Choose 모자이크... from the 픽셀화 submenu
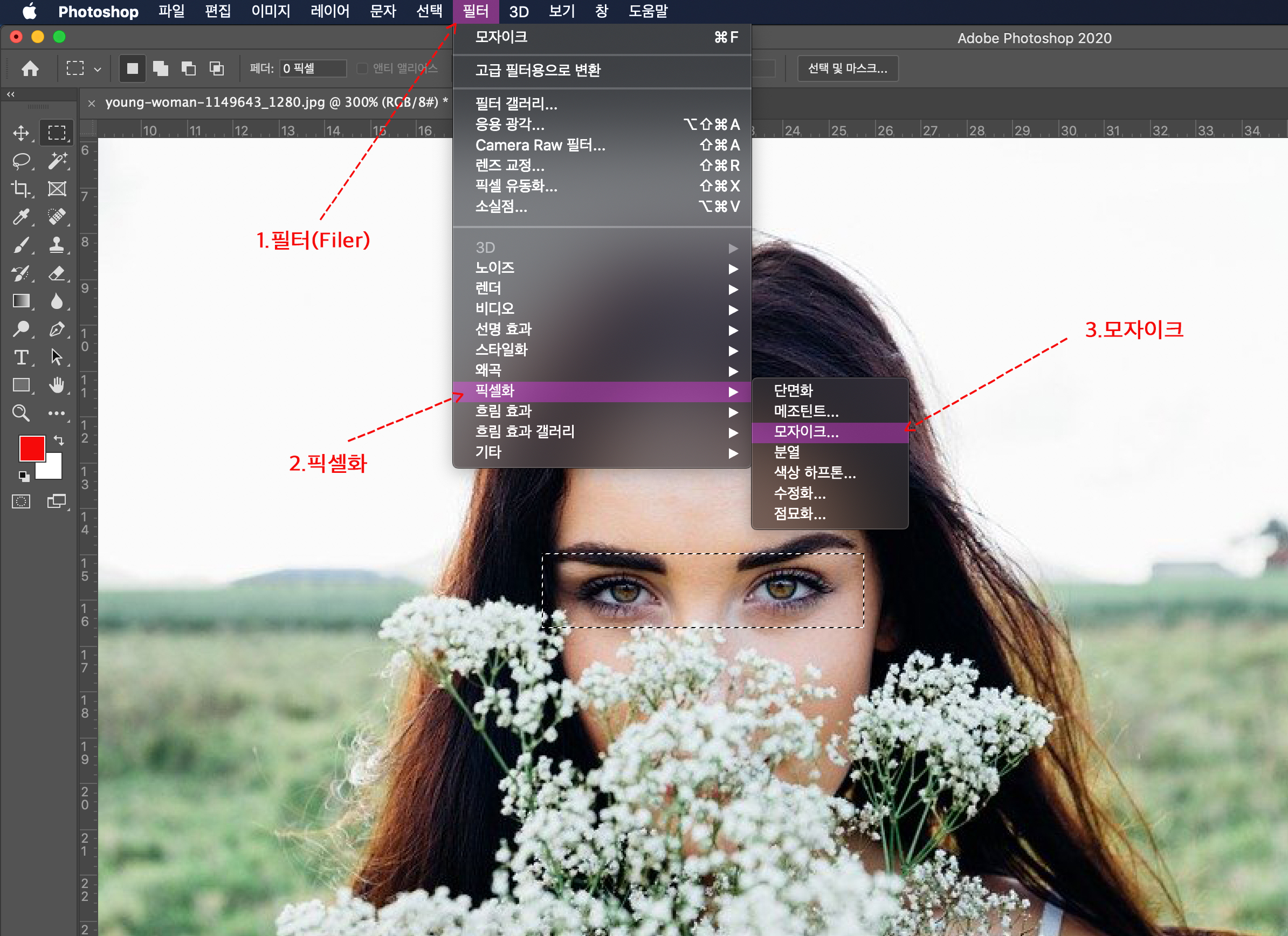This screenshot has height=936, width=1288. 807,432
